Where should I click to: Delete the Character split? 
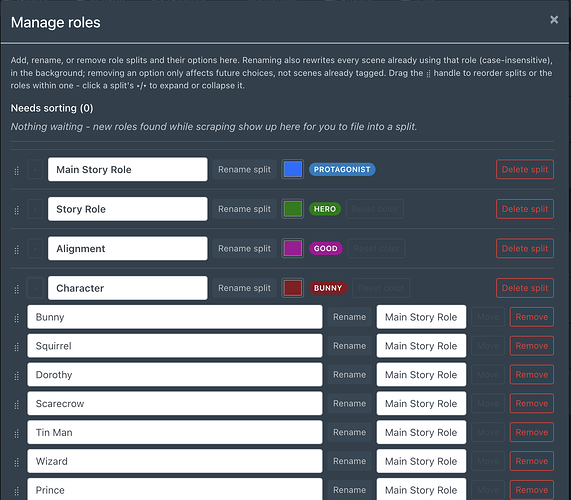pyautogui.click(x=525, y=288)
